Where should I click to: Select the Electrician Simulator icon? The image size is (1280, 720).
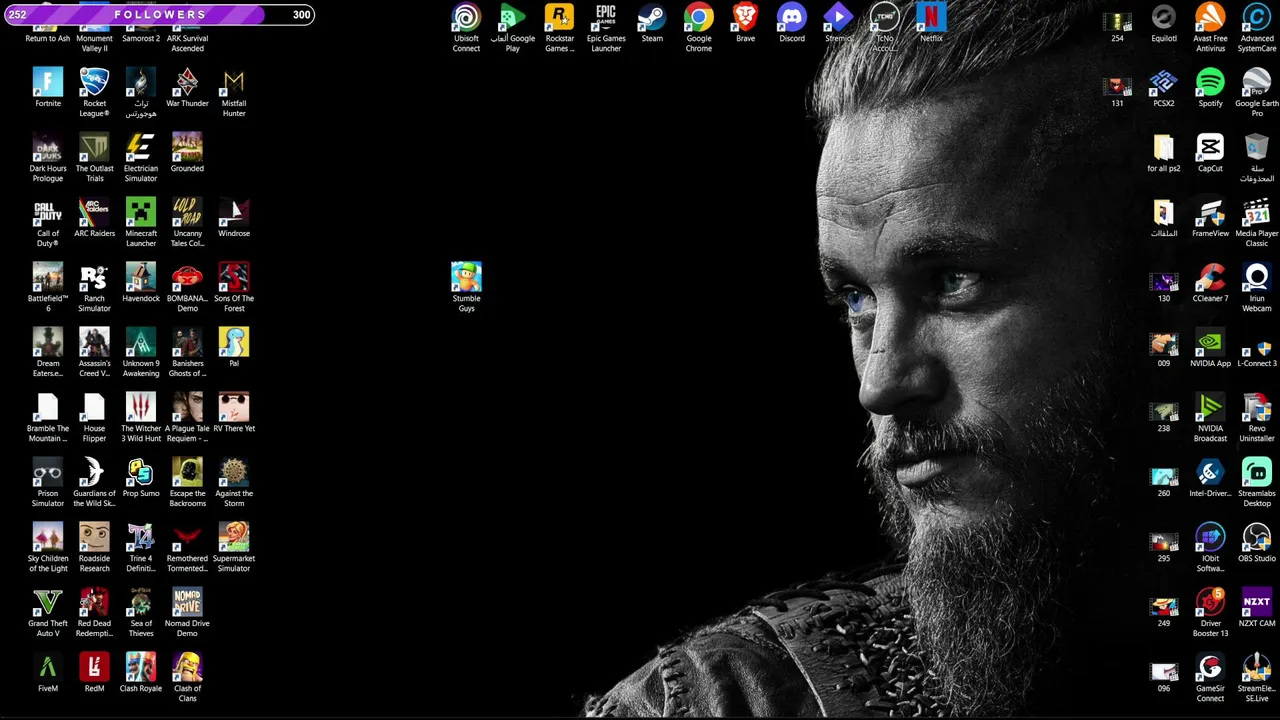141,147
